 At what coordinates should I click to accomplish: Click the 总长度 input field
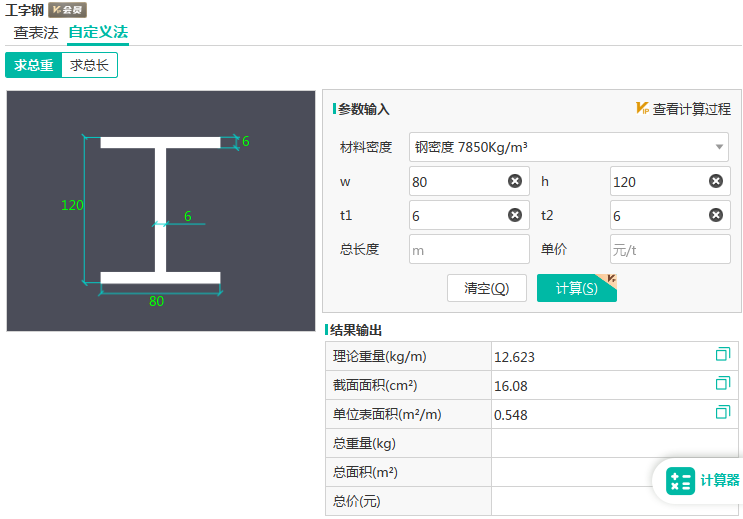pyautogui.click(x=469, y=249)
